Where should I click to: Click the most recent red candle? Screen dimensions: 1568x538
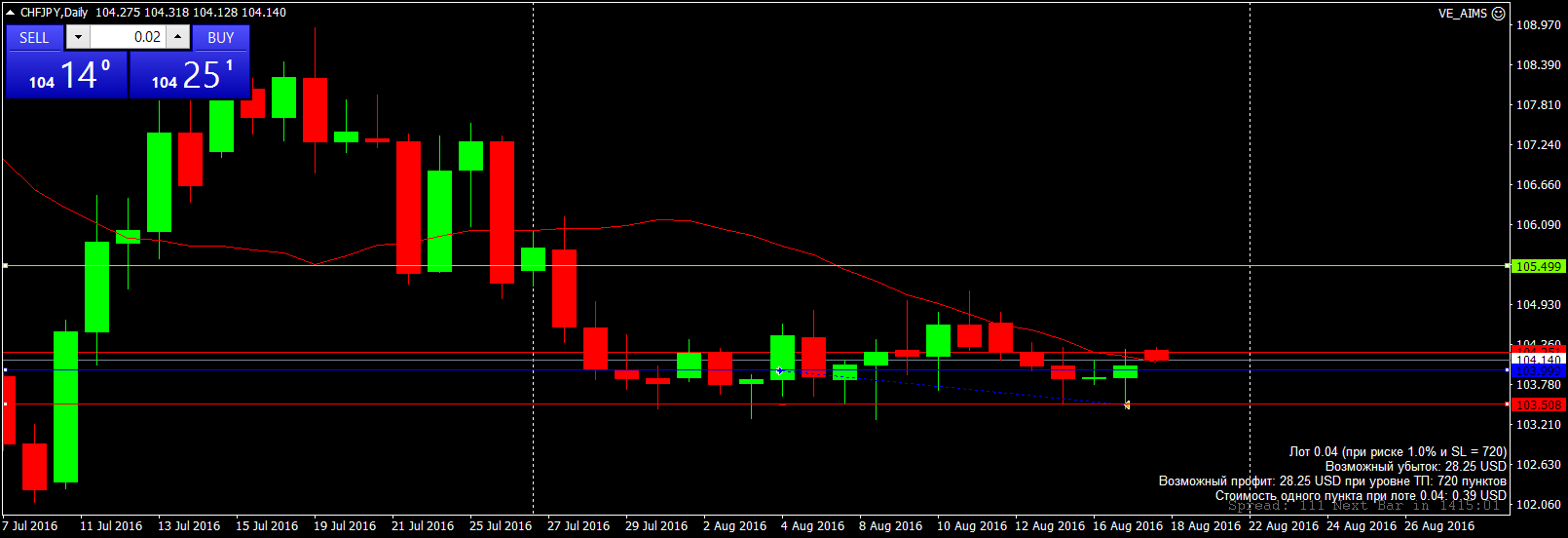(1156, 355)
